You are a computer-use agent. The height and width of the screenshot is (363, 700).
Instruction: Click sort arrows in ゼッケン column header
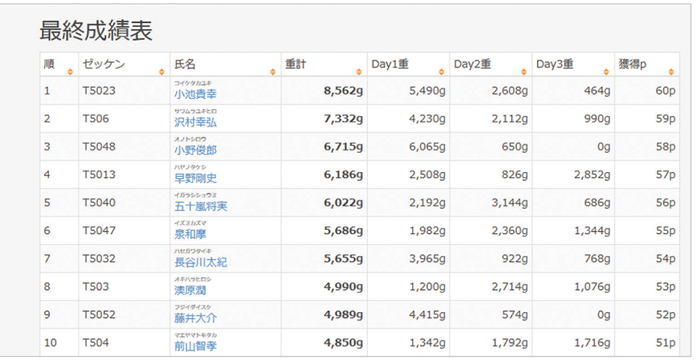pyautogui.click(x=162, y=72)
